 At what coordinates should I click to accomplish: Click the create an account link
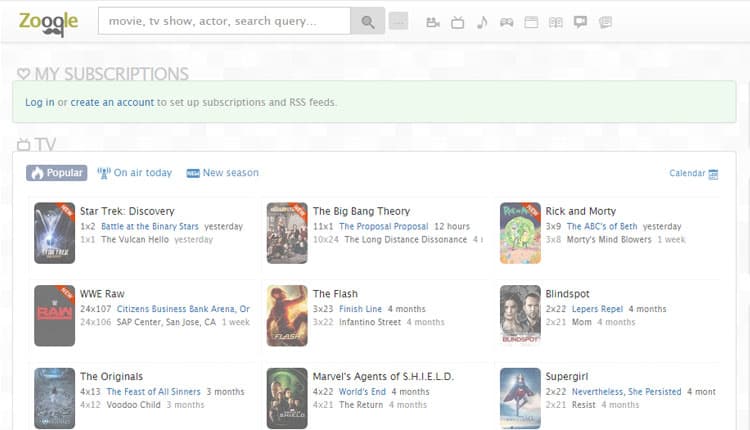click(x=112, y=102)
